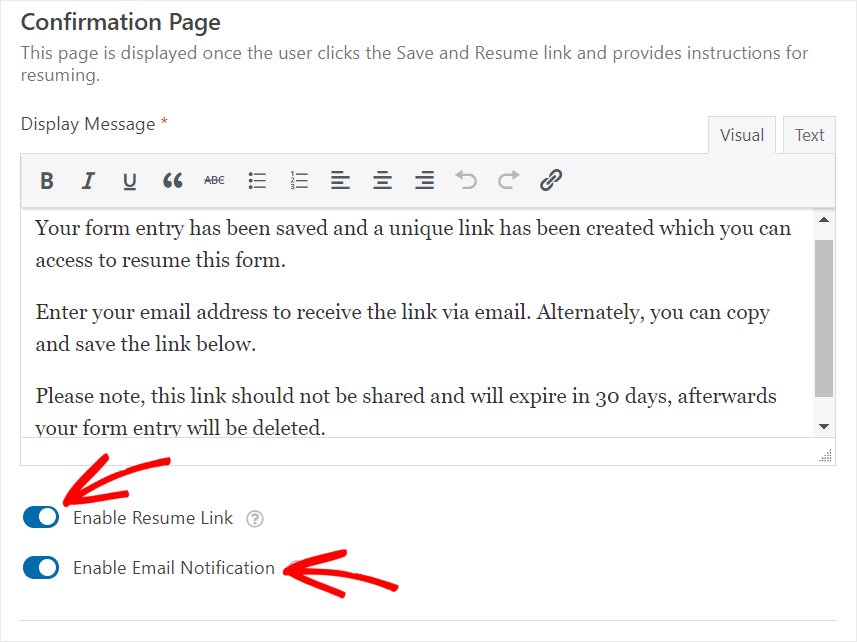
Task: Insert a blockquote
Action: (172, 180)
